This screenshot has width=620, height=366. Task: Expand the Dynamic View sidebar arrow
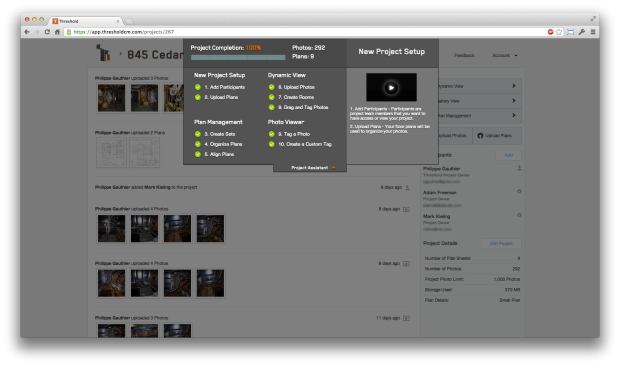514,86
